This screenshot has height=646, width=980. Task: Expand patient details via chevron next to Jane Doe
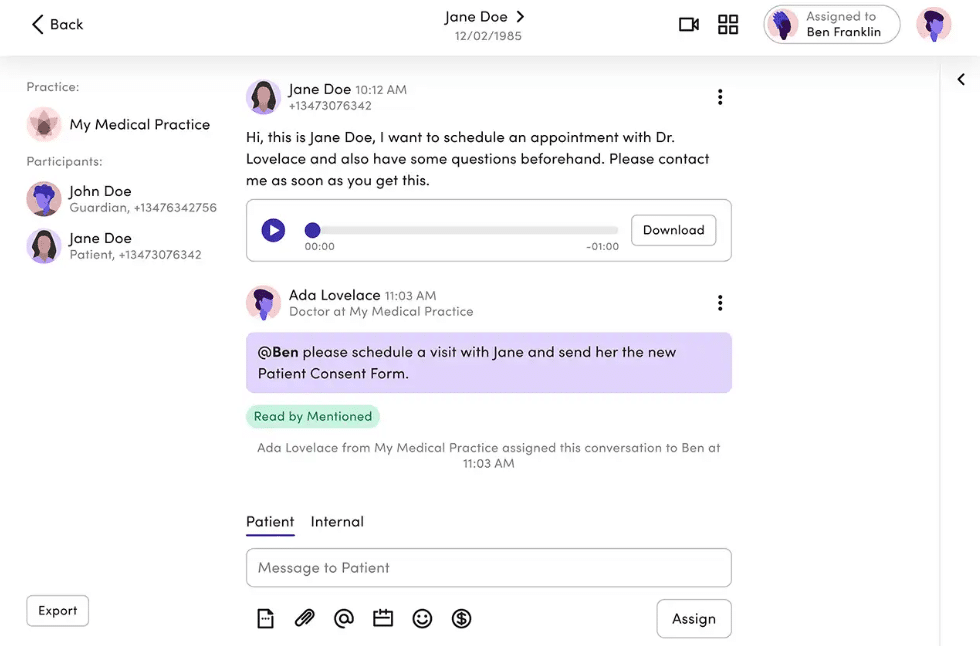(x=518, y=16)
